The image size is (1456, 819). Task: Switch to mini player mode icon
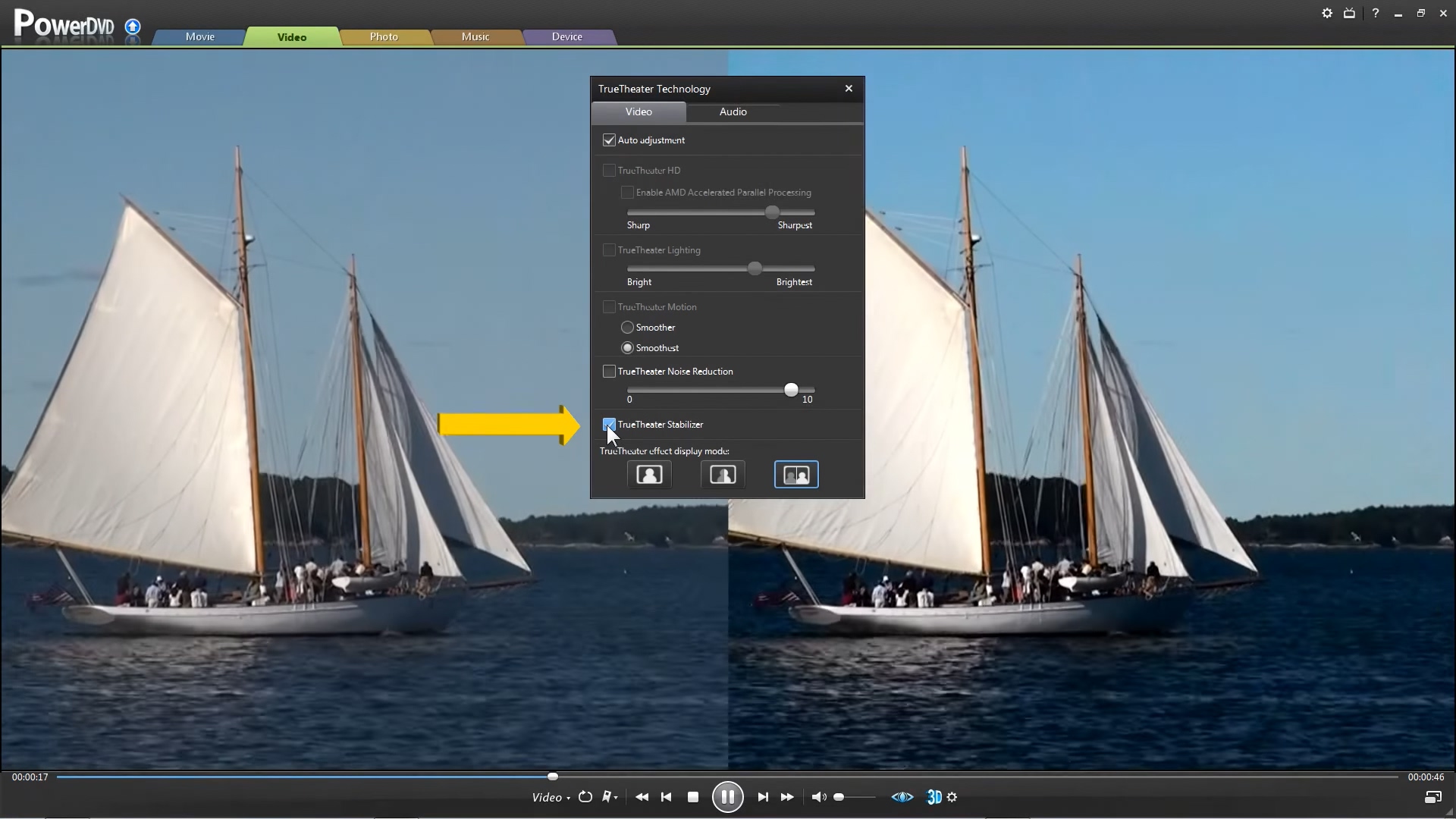coord(1433,797)
